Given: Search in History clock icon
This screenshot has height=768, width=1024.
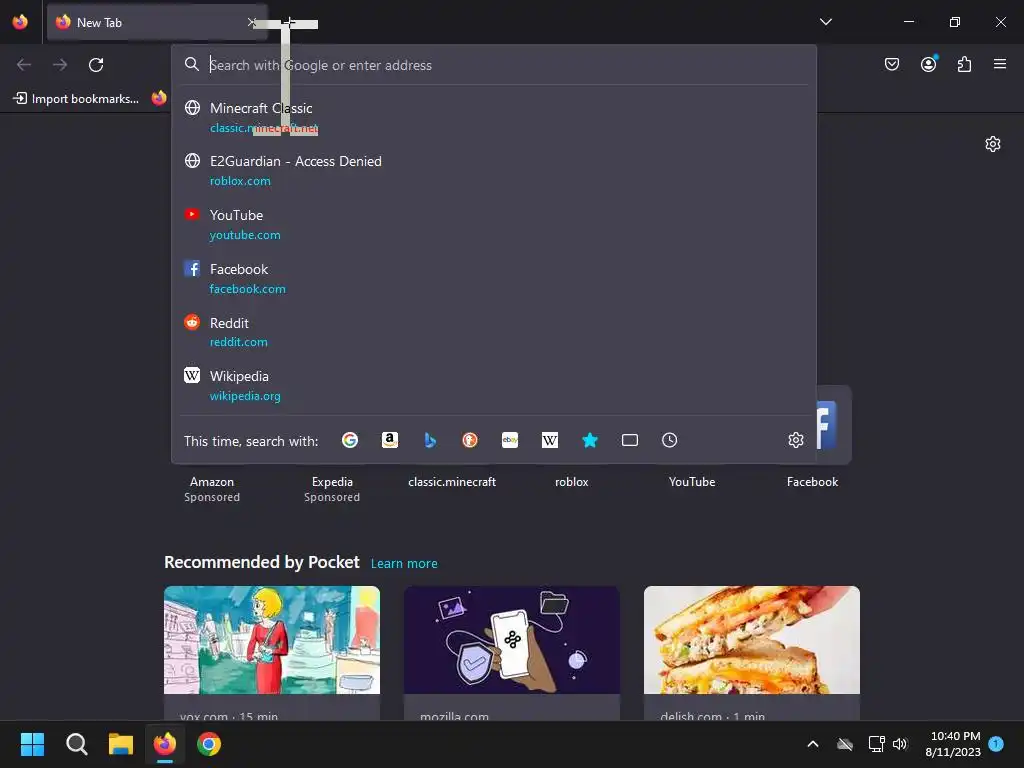Looking at the screenshot, I should click(x=669, y=440).
